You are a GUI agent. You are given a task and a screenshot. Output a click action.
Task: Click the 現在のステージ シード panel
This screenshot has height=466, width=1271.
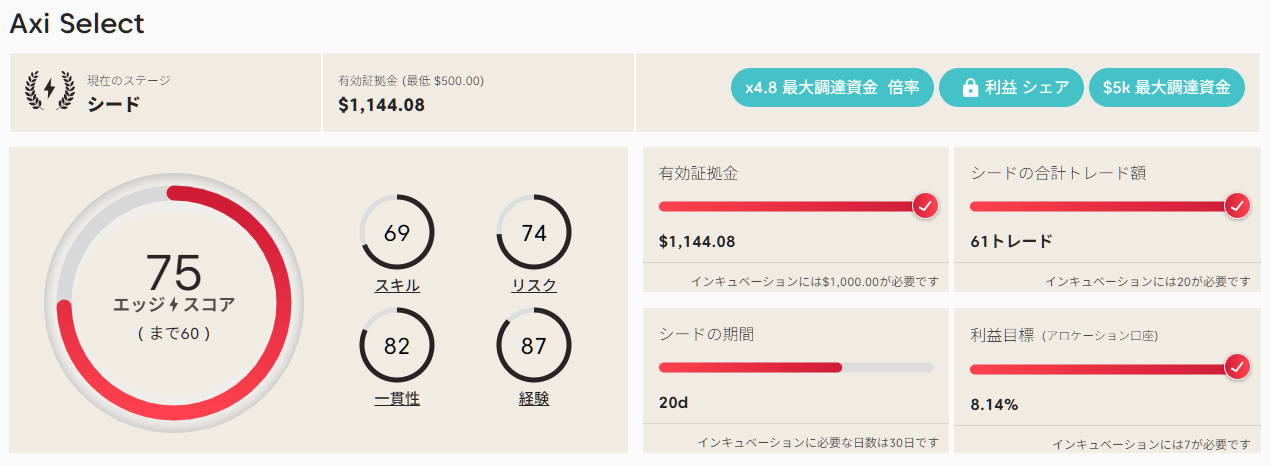165,92
